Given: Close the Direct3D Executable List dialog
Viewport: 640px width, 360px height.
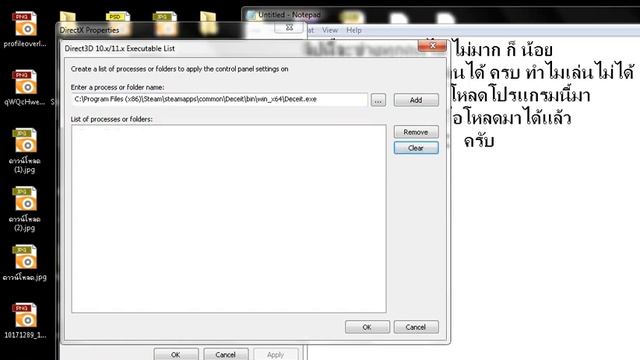Looking at the screenshot, I should pos(432,45).
